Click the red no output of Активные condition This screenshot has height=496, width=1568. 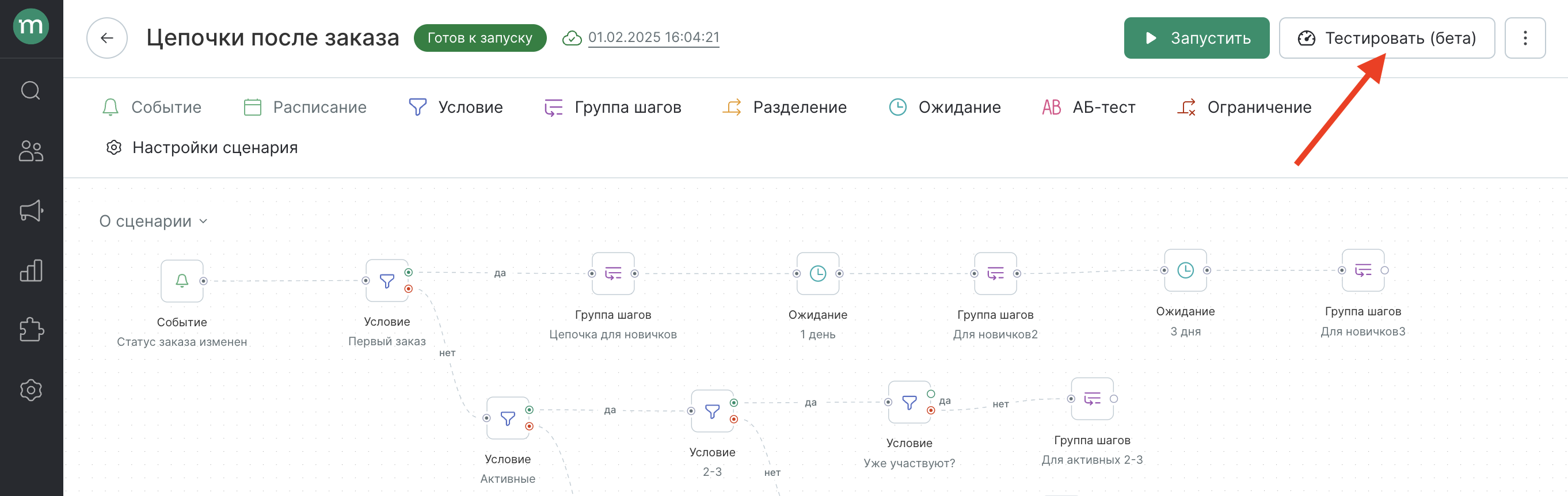coord(530,426)
